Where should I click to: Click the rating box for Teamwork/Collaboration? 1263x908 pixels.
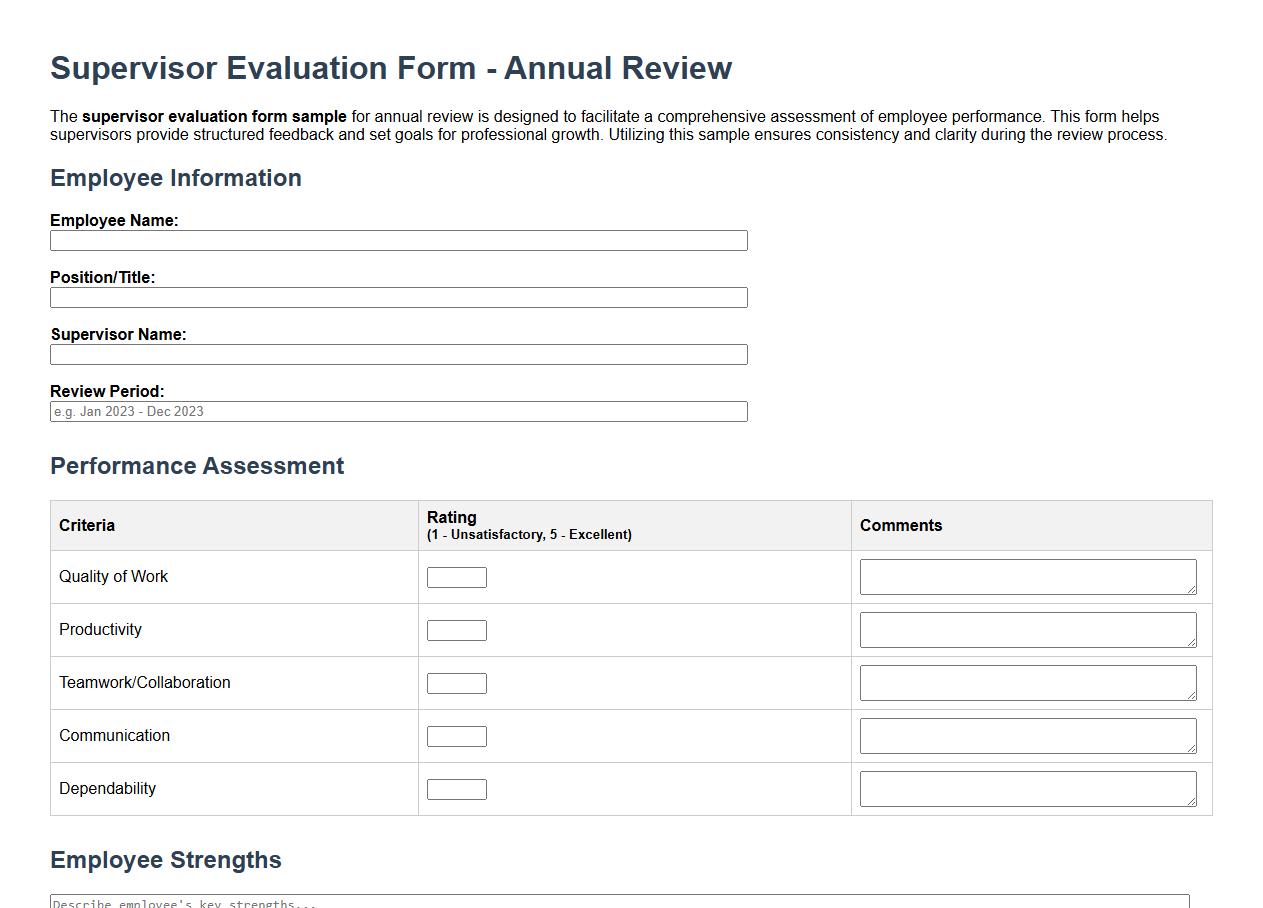(456, 683)
